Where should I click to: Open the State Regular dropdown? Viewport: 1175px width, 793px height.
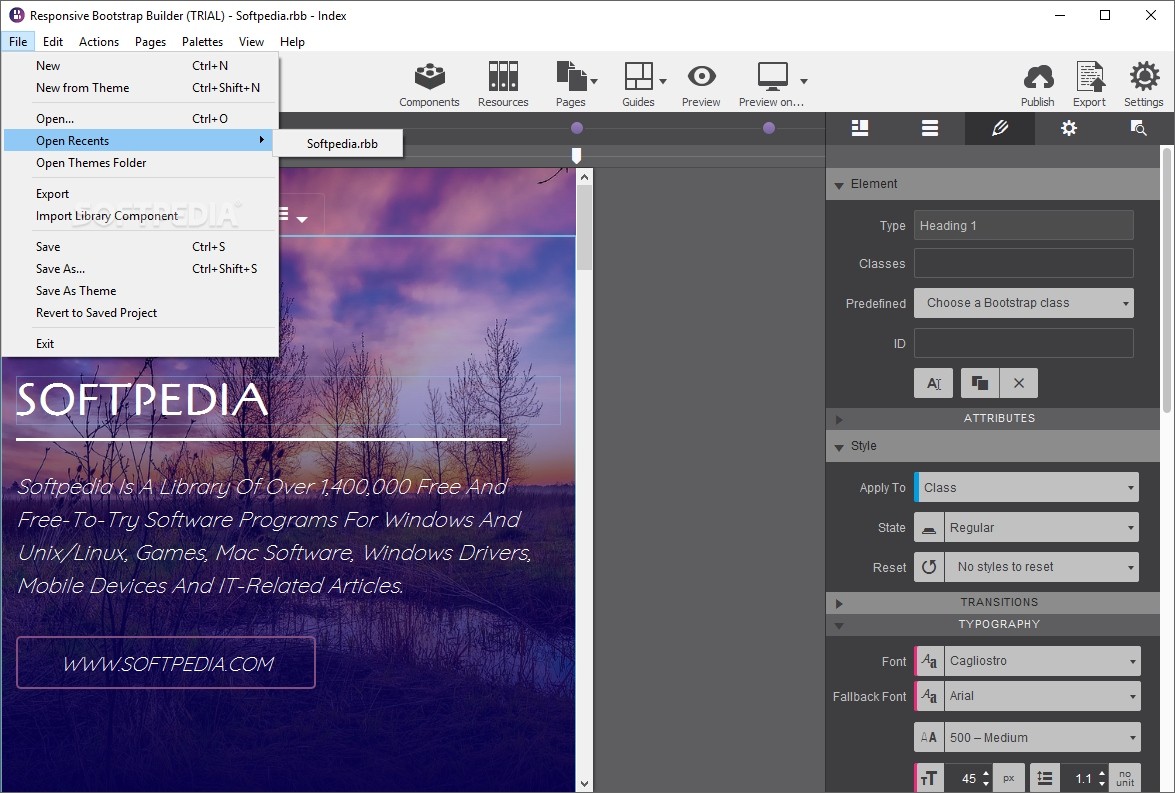point(1042,527)
